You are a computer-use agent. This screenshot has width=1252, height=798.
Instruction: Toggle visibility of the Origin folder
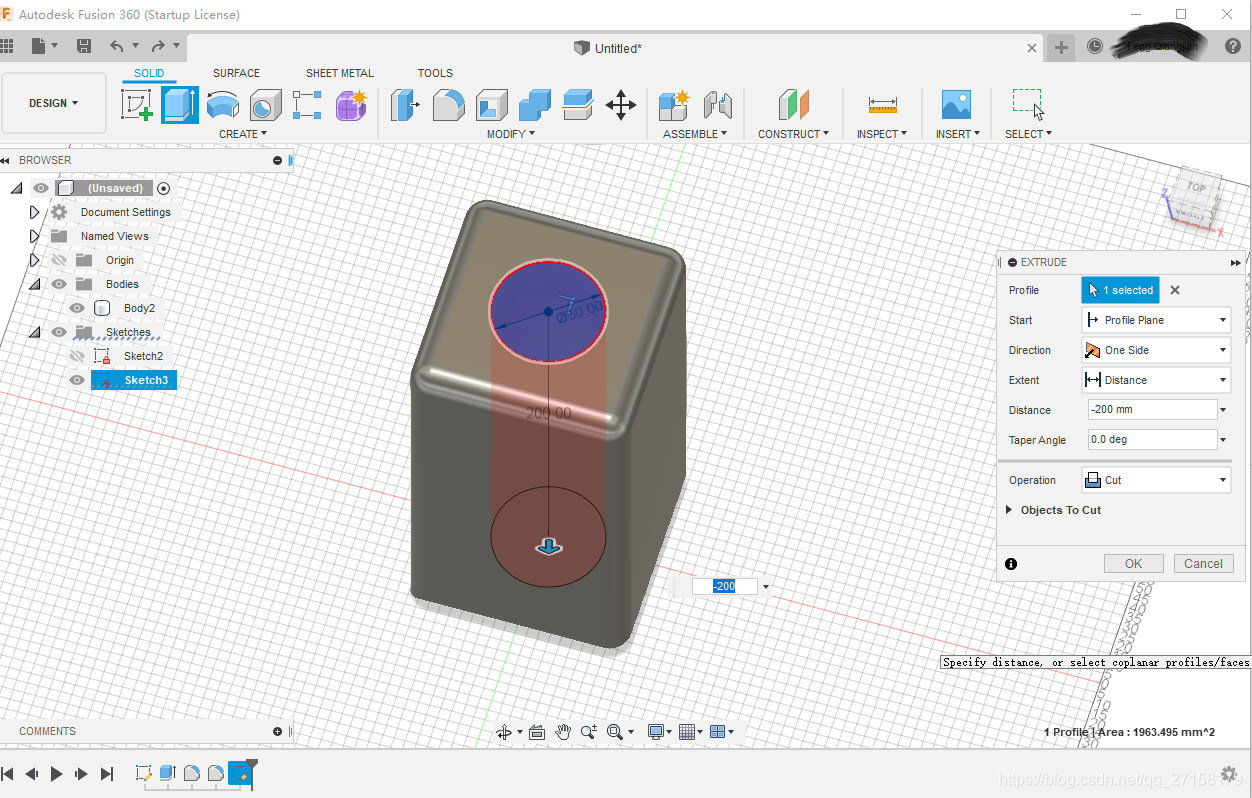[59, 260]
